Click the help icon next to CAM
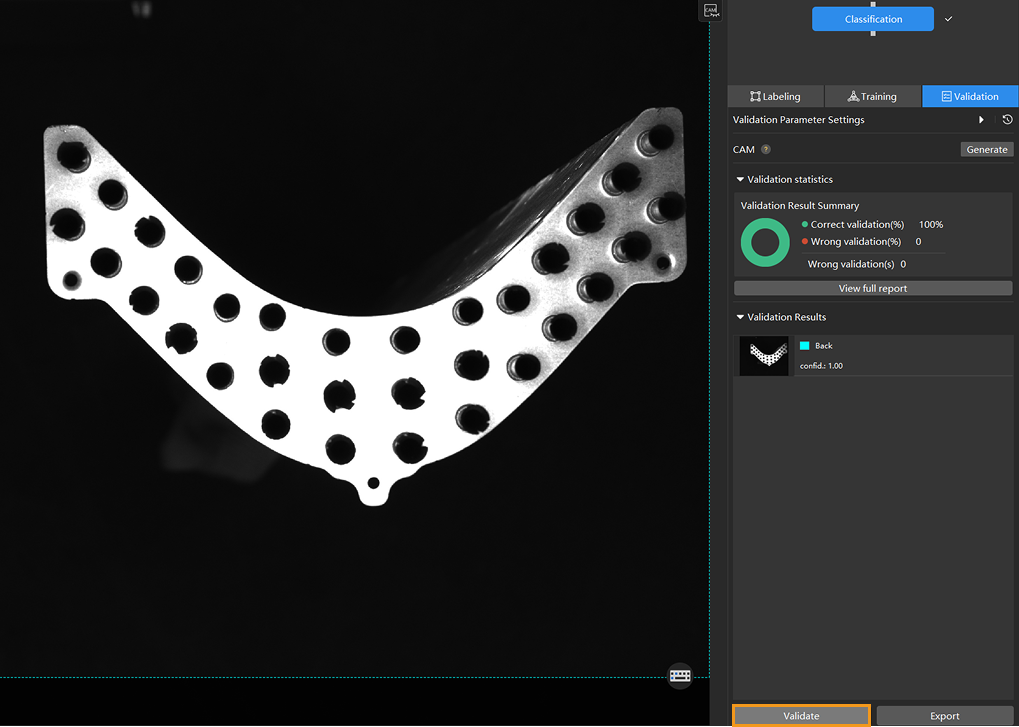This screenshot has height=727, width=1019. point(766,149)
